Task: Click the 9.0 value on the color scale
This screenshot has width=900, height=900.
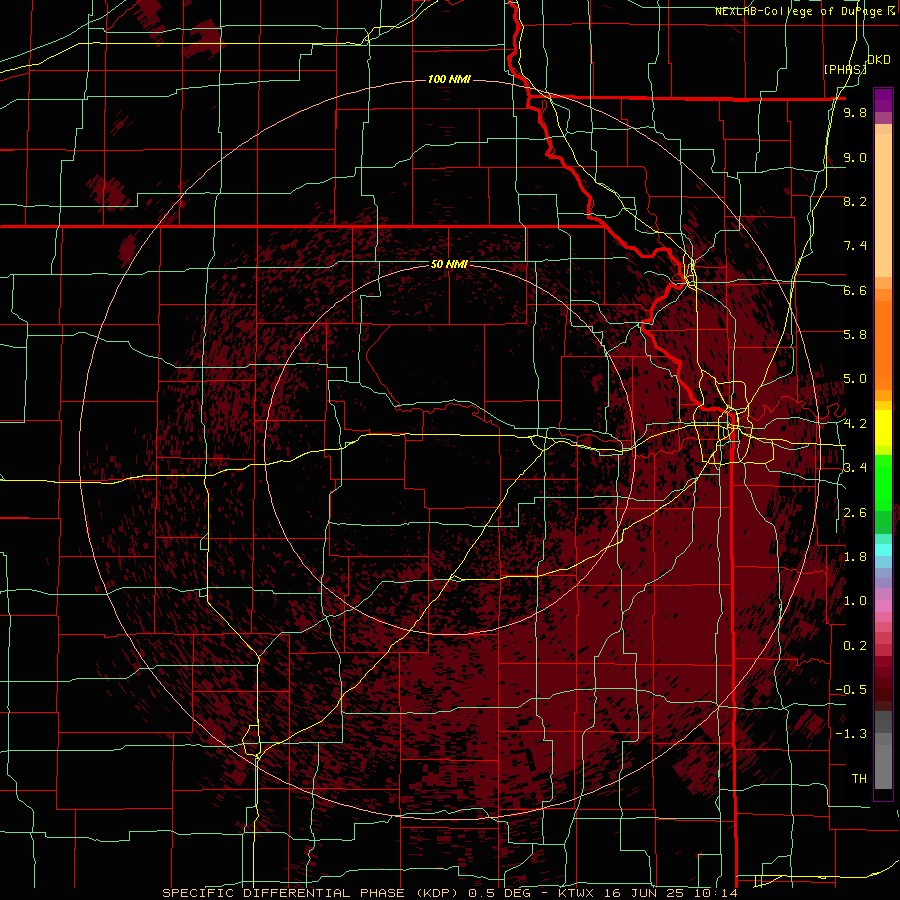Action: (x=855, y=157)
